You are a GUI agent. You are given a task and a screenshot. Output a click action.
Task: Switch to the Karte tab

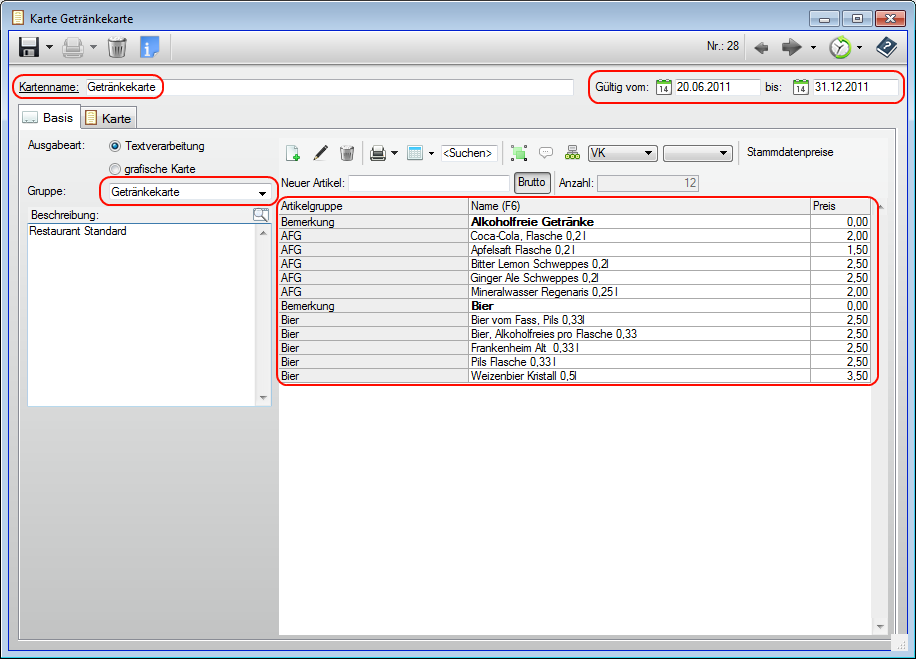108,118
